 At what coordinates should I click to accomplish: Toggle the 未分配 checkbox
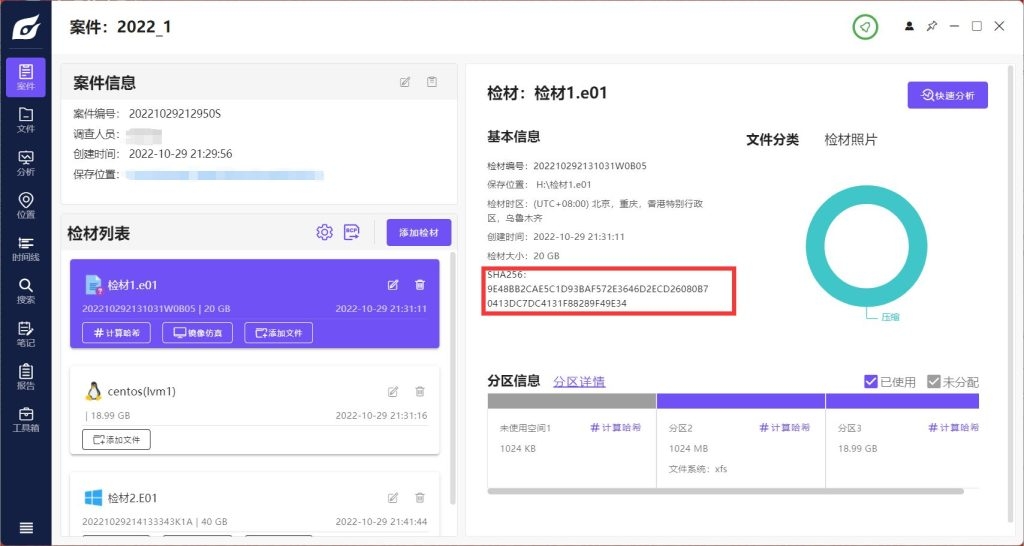click(x=934, y=381)
